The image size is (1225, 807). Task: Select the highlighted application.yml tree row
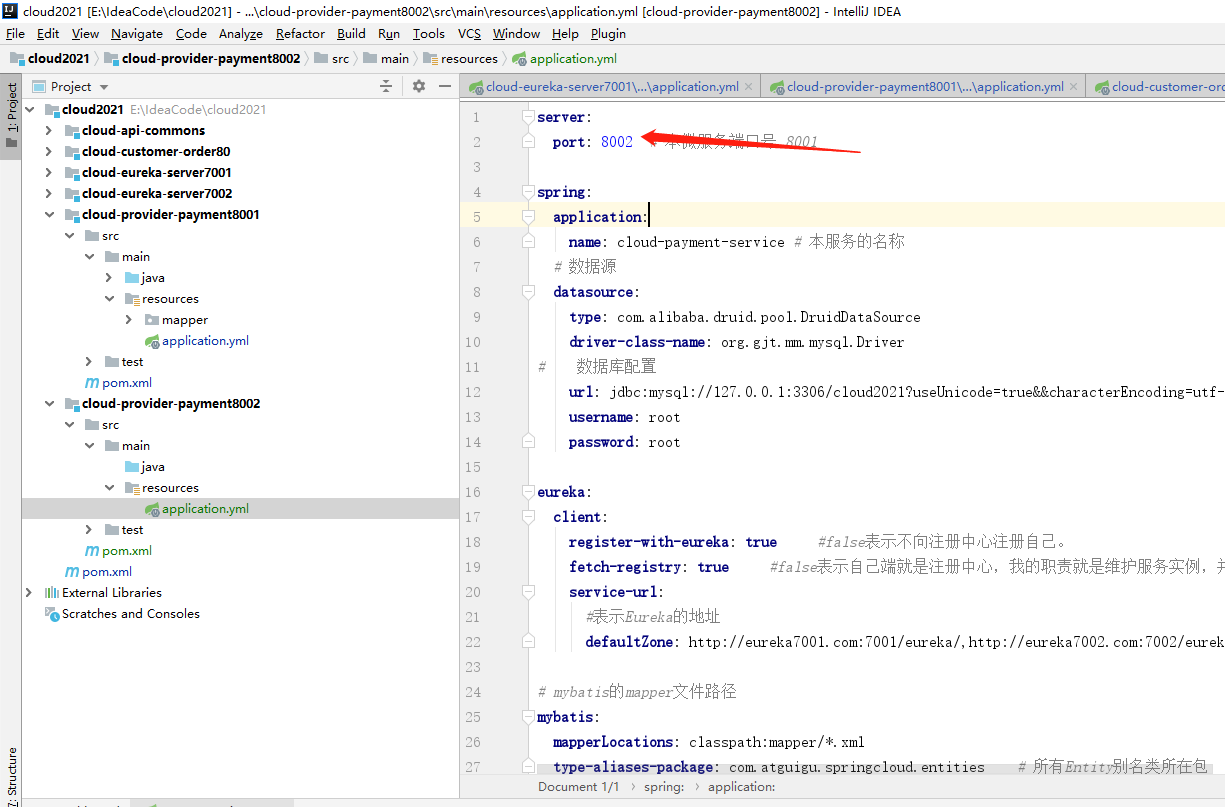tap(239, 509)
